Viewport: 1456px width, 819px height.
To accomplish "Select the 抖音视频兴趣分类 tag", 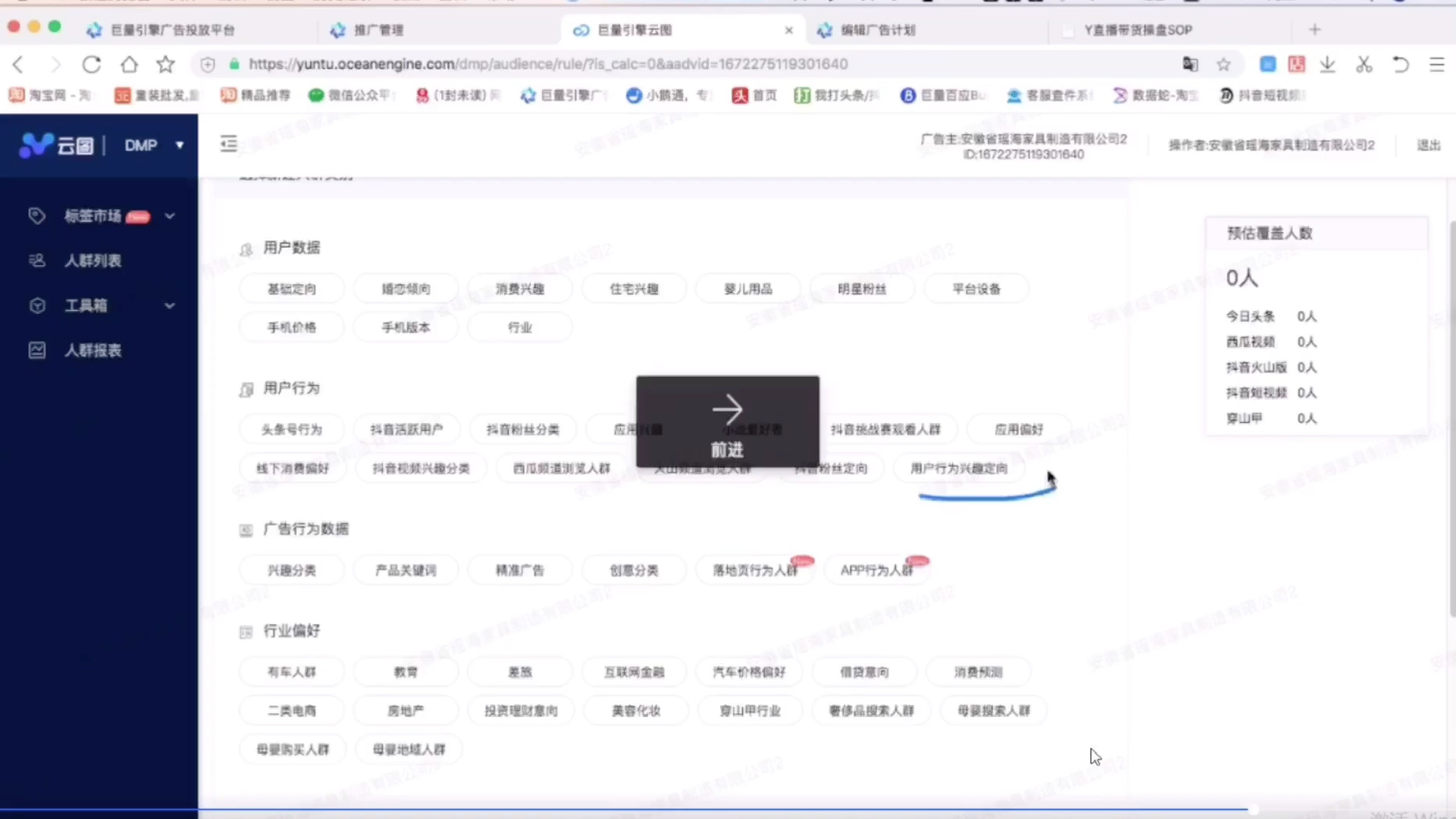I will [421, 468].
